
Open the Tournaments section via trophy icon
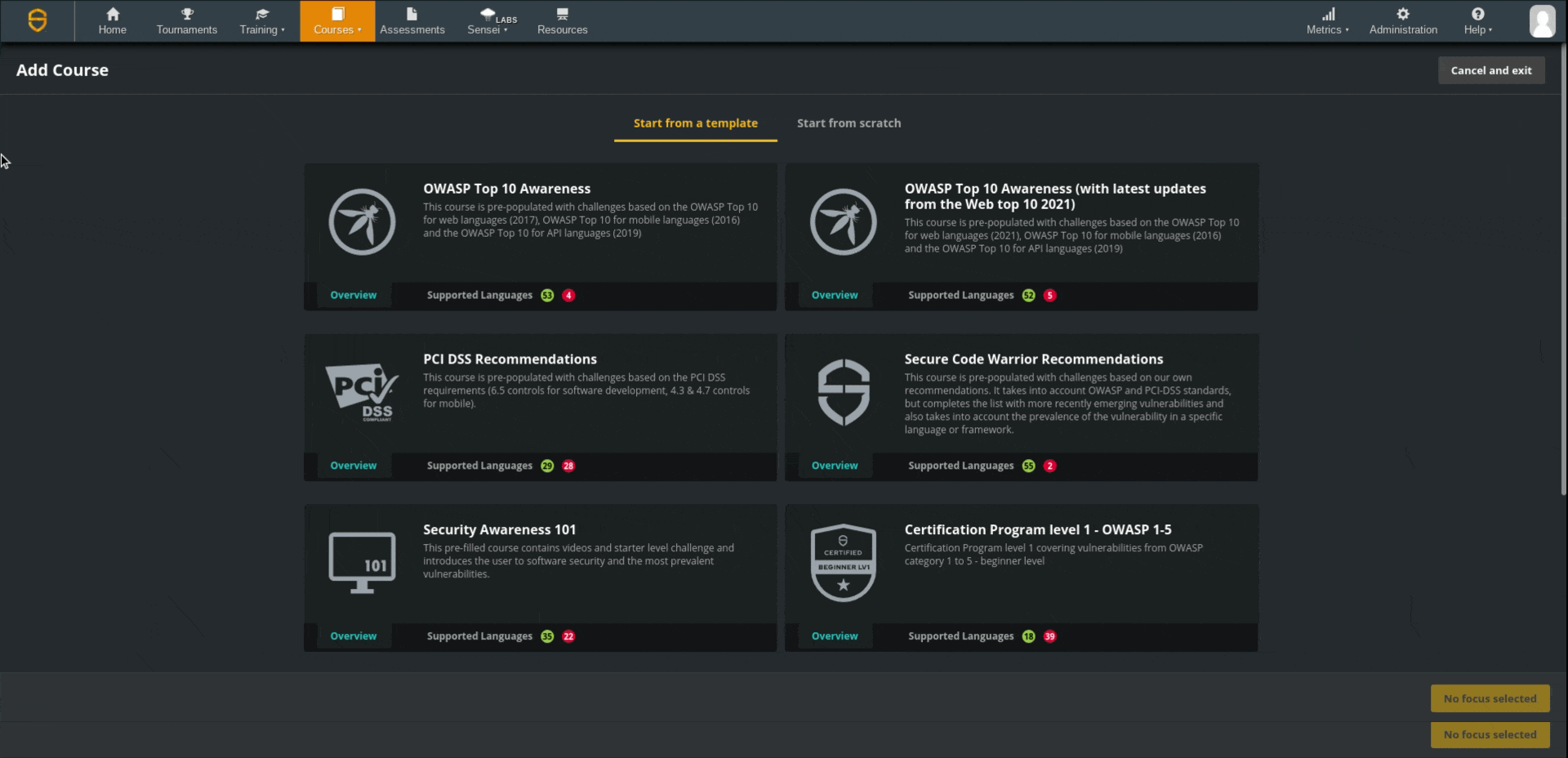(186, 14)
